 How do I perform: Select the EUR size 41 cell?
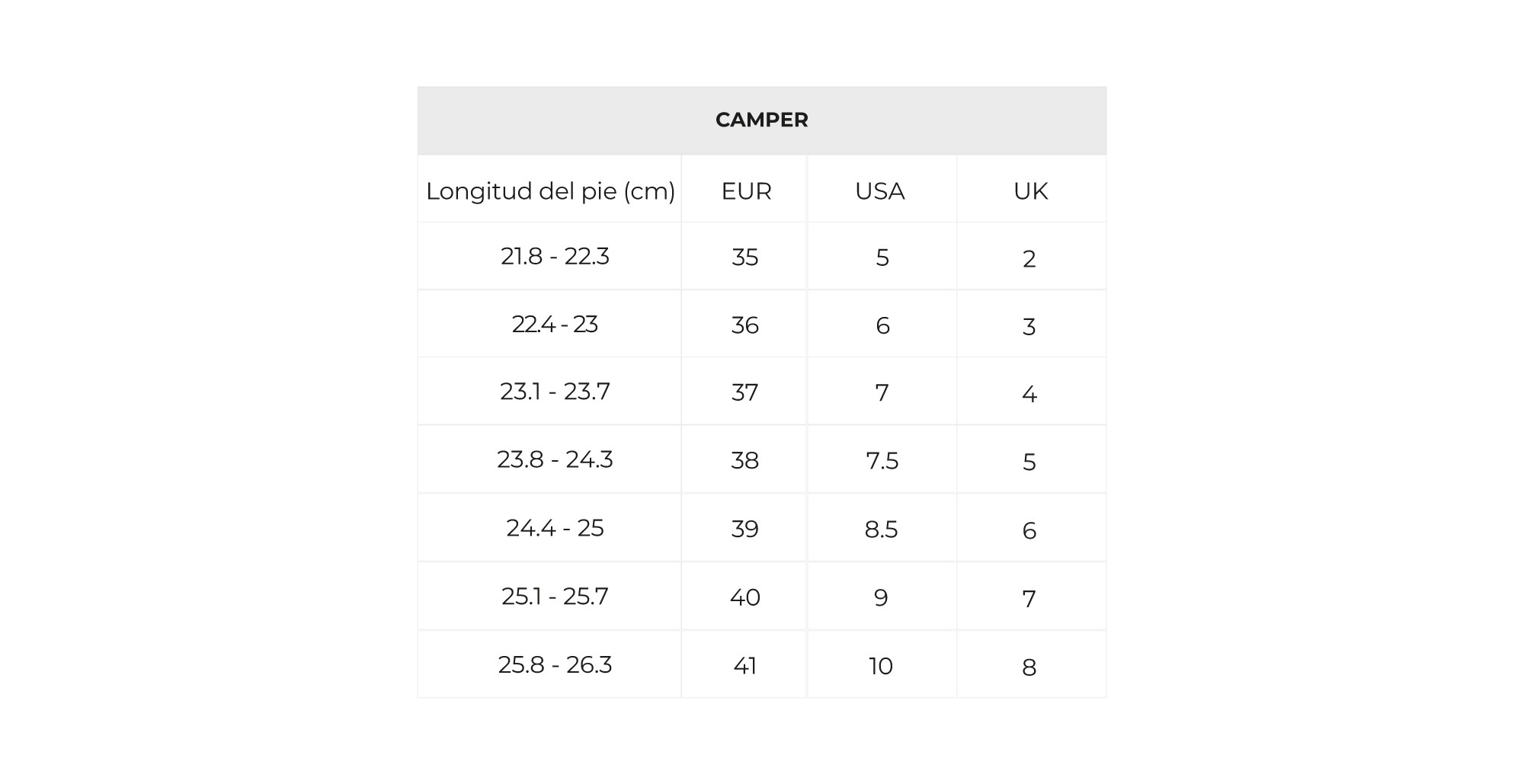pyautogui.click(x=744, y=664)
